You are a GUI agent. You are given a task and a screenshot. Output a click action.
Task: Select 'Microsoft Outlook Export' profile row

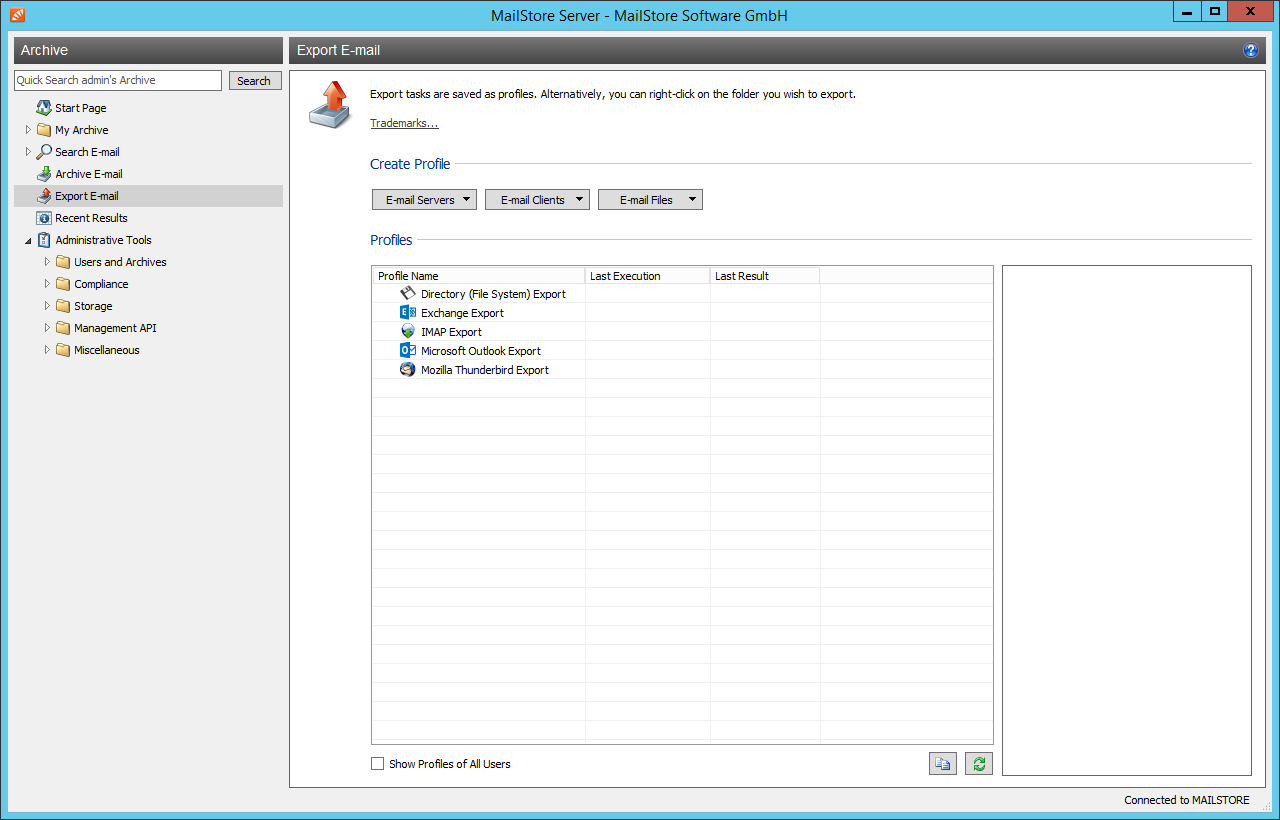point(682,351)
